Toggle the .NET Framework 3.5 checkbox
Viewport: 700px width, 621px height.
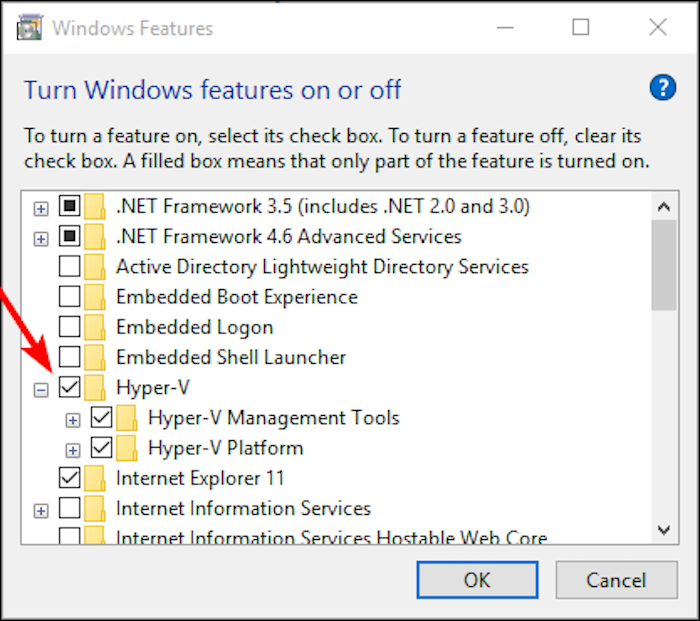pyautogui.click(x=69, y=206)
